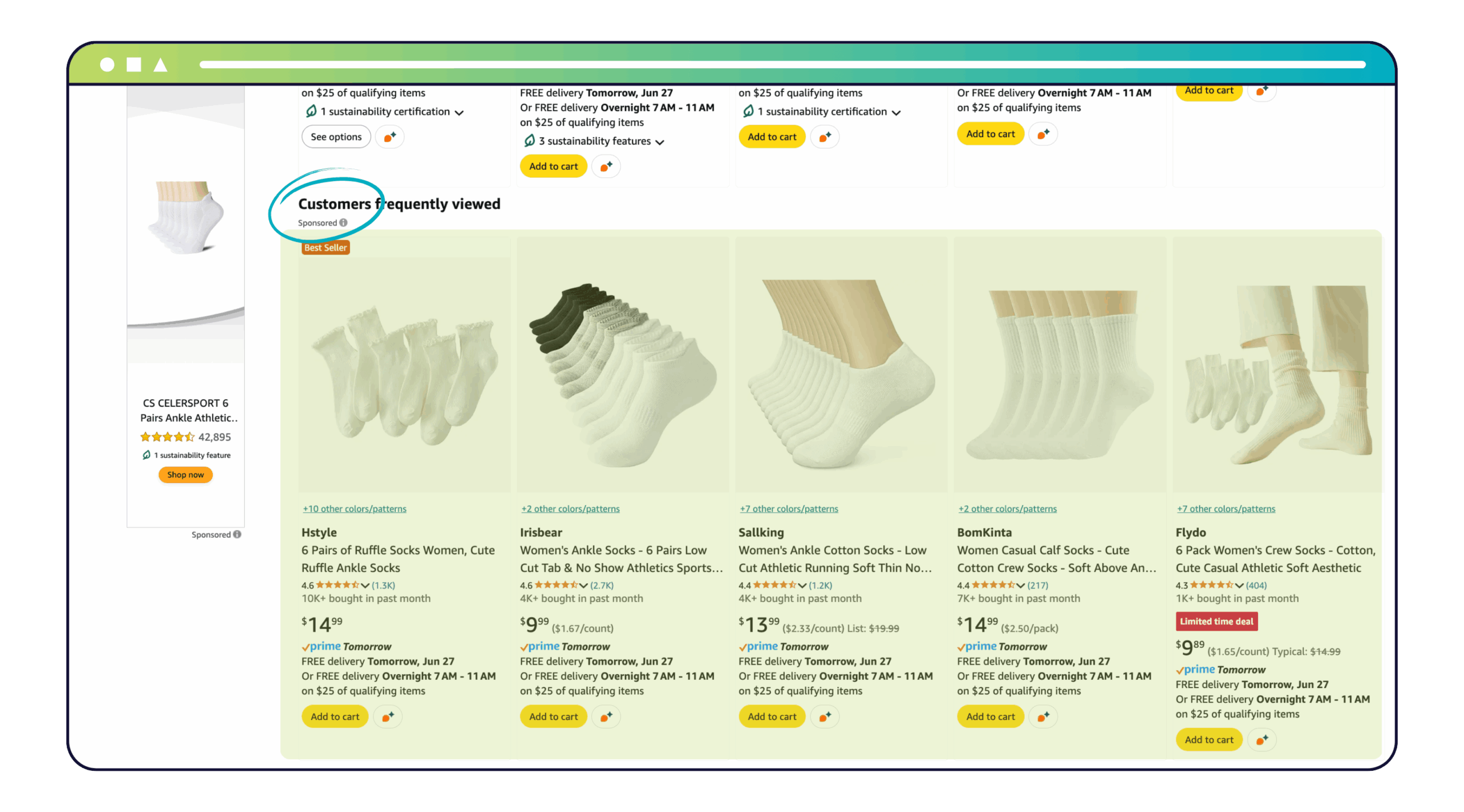
Task: Open 6 Pairs of Ruffle Socks Women title
Action: pyautogui.click(x=398, y=559)
